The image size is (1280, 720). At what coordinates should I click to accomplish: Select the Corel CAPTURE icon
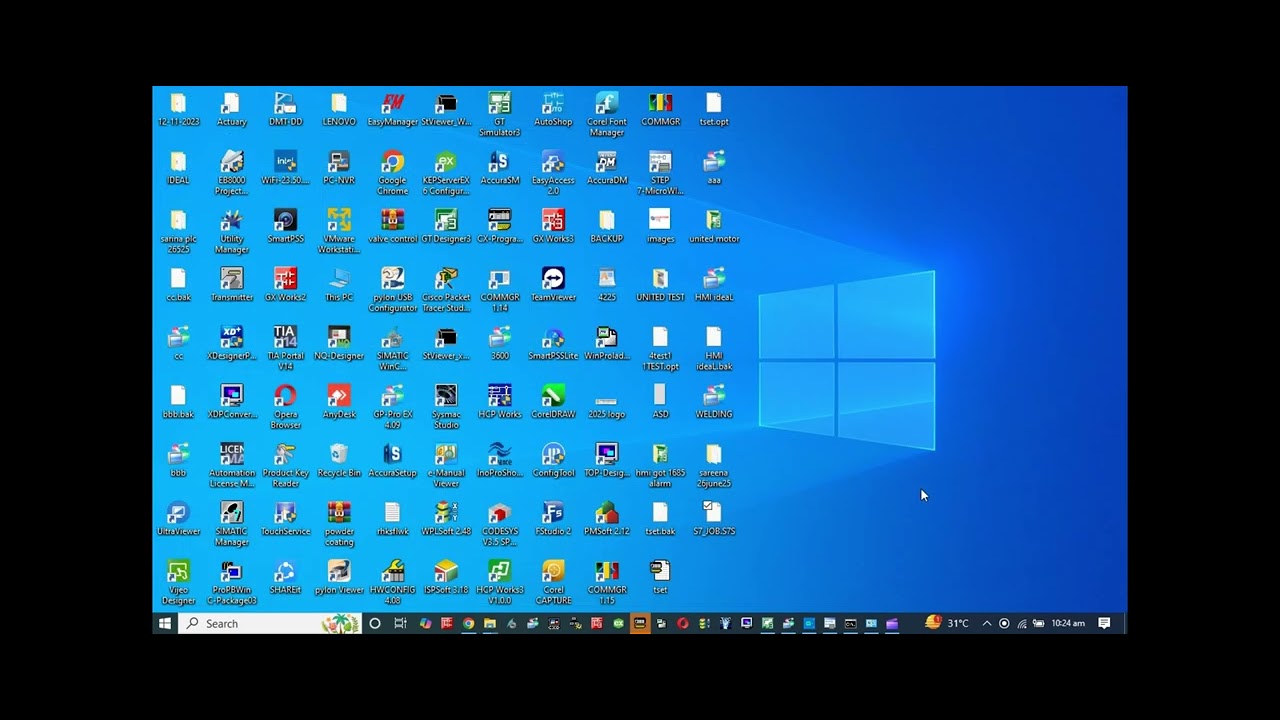pos(553,583)
